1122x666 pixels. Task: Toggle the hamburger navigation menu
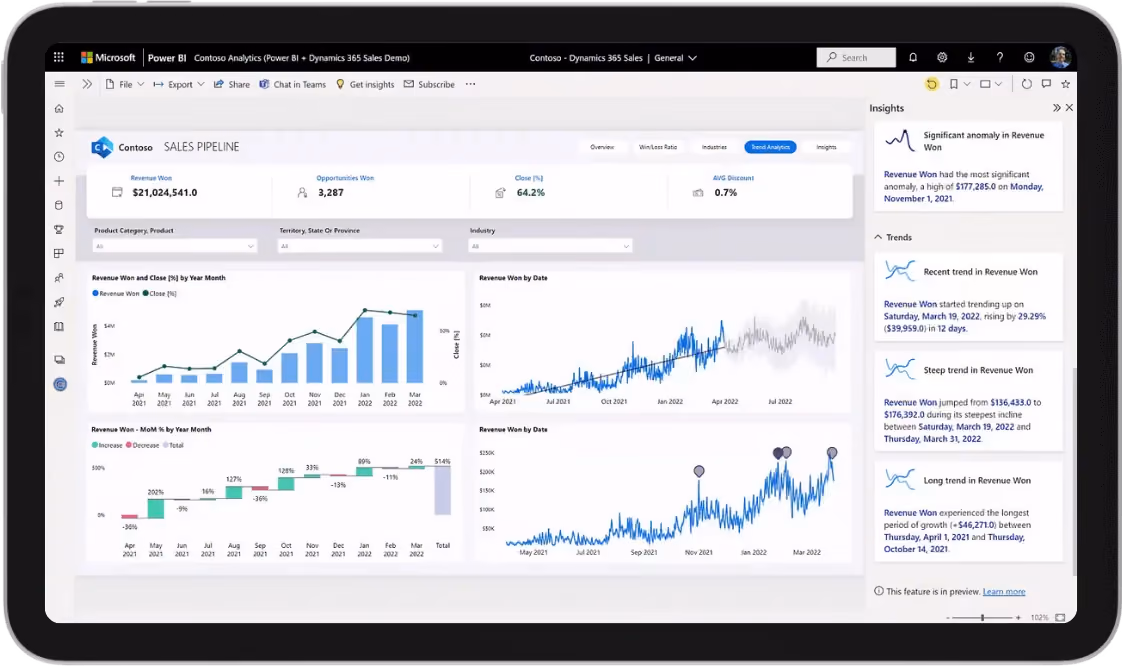59,84
